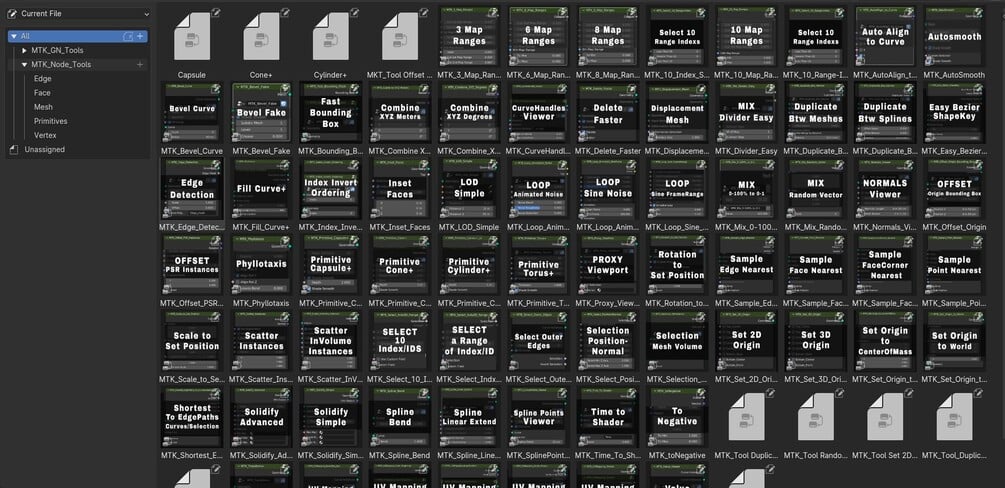Click the pencil badge on Cone+ asset
This screenshot has width=1005, height=488.
[x=285, y=12]
